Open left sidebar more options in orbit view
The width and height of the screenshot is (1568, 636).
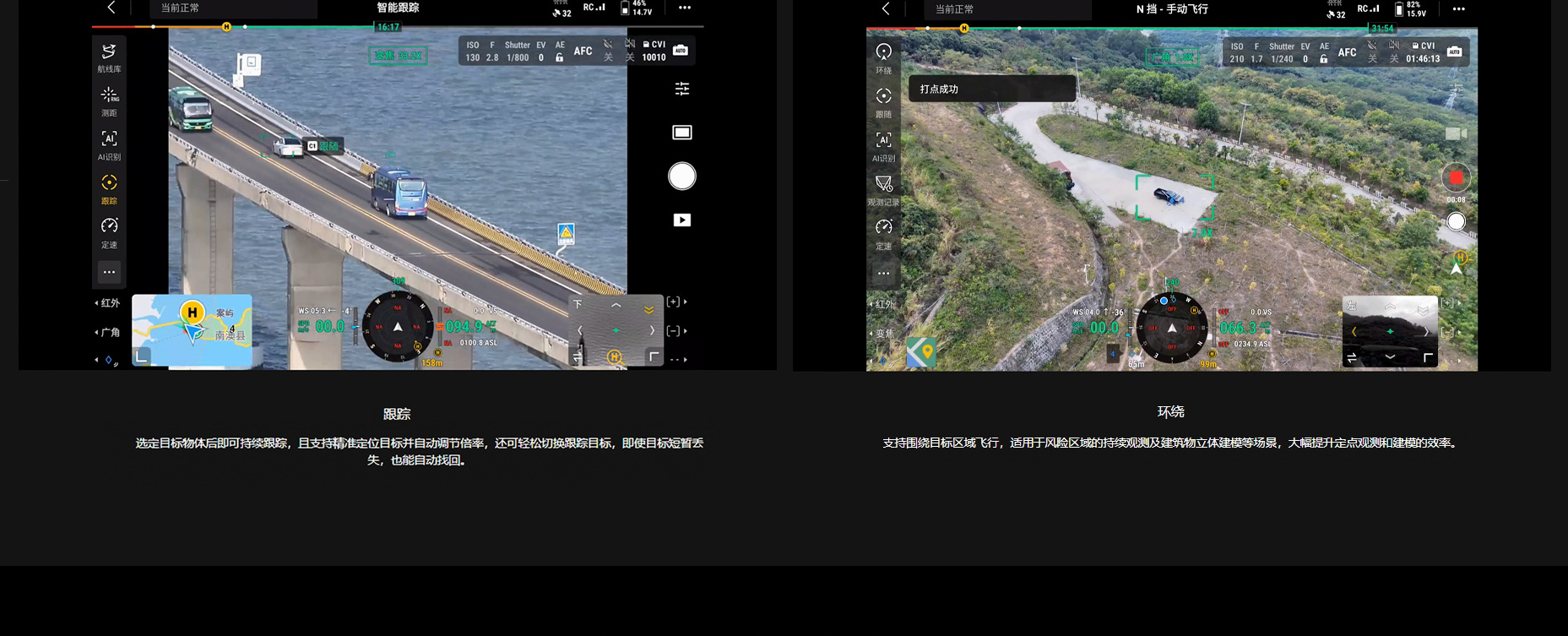pyautogui.click(x=883, y=274)
